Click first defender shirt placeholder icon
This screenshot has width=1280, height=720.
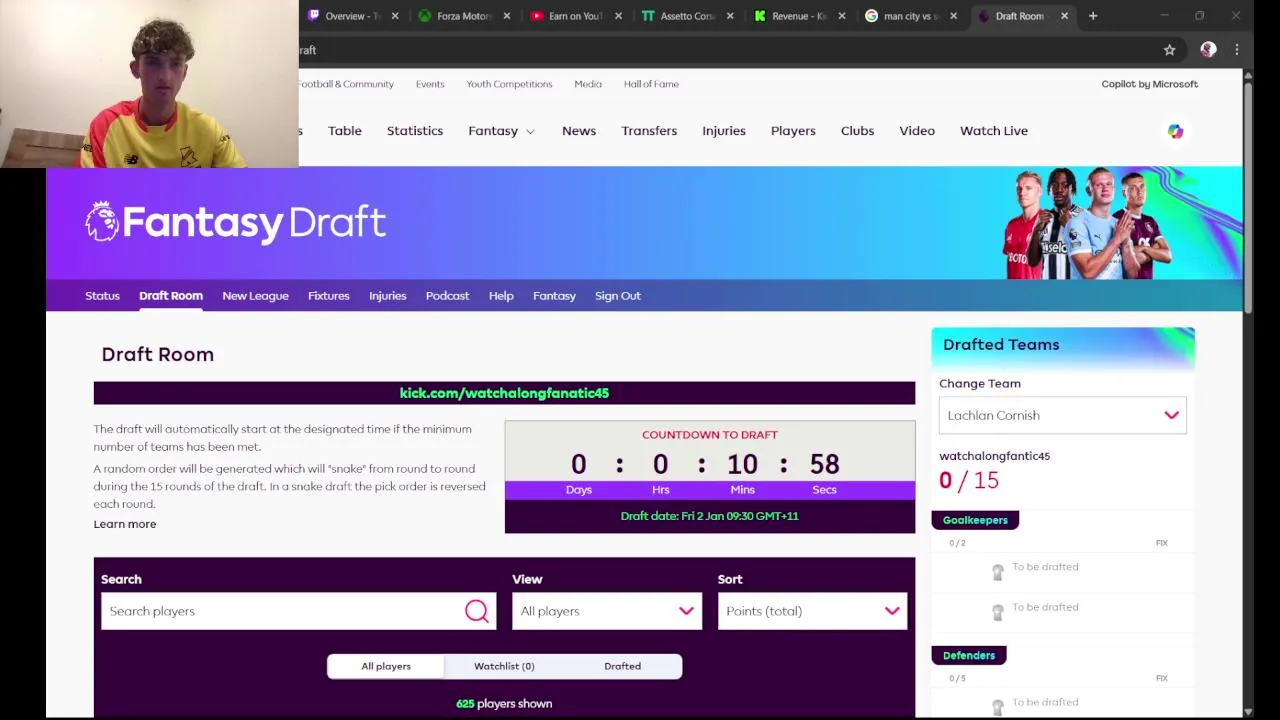997,706
